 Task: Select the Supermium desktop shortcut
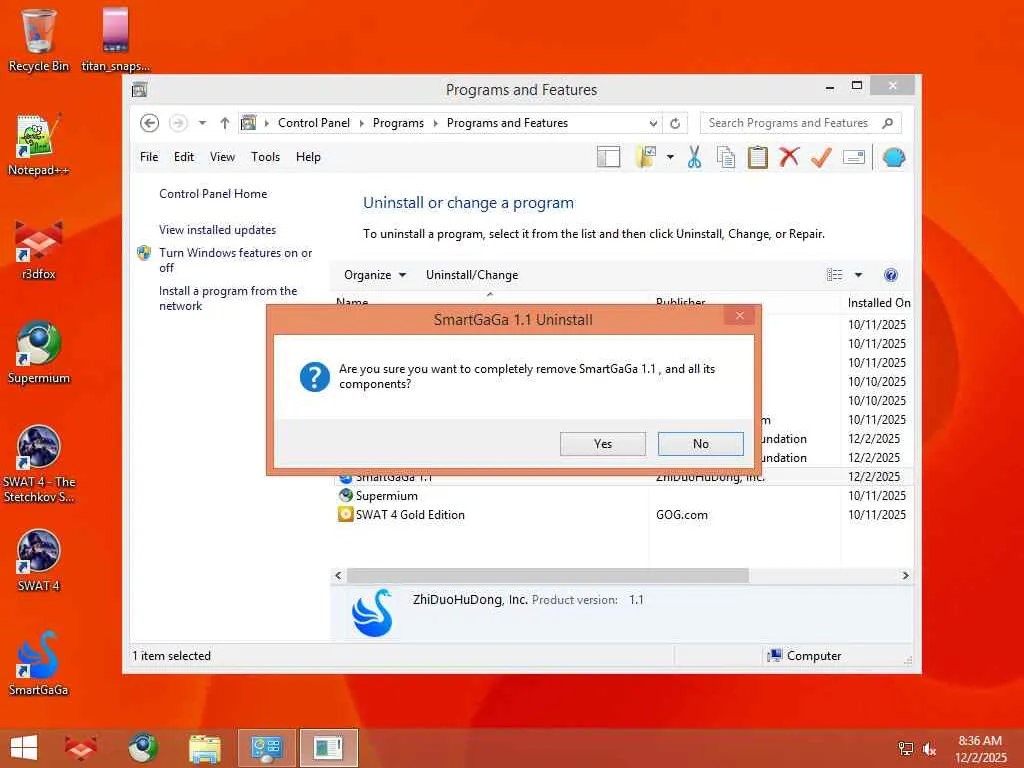coord(39,353)
